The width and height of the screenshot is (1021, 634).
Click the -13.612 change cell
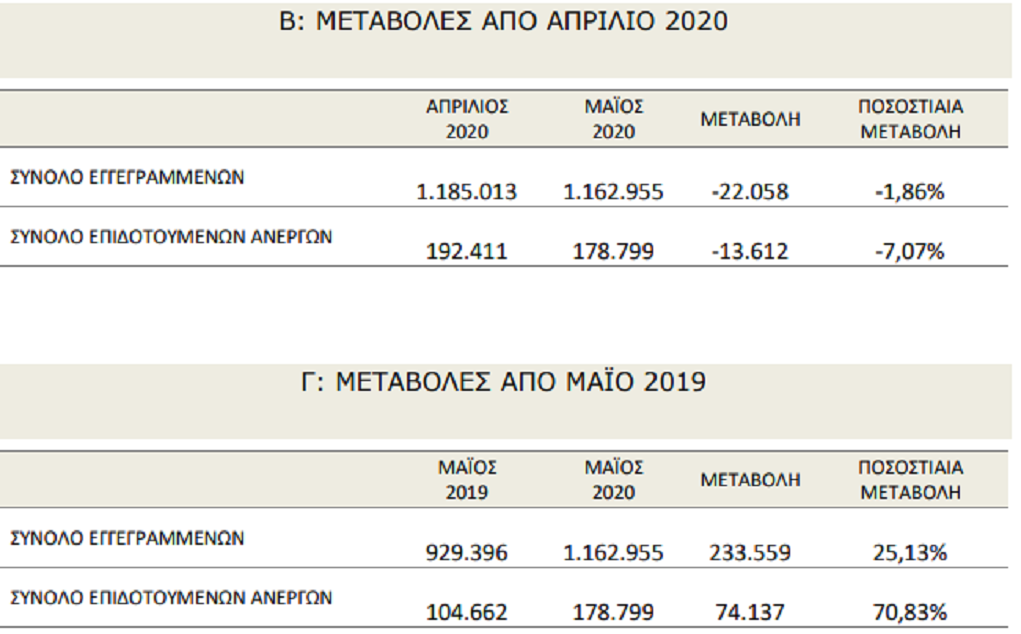pos(749,251)
